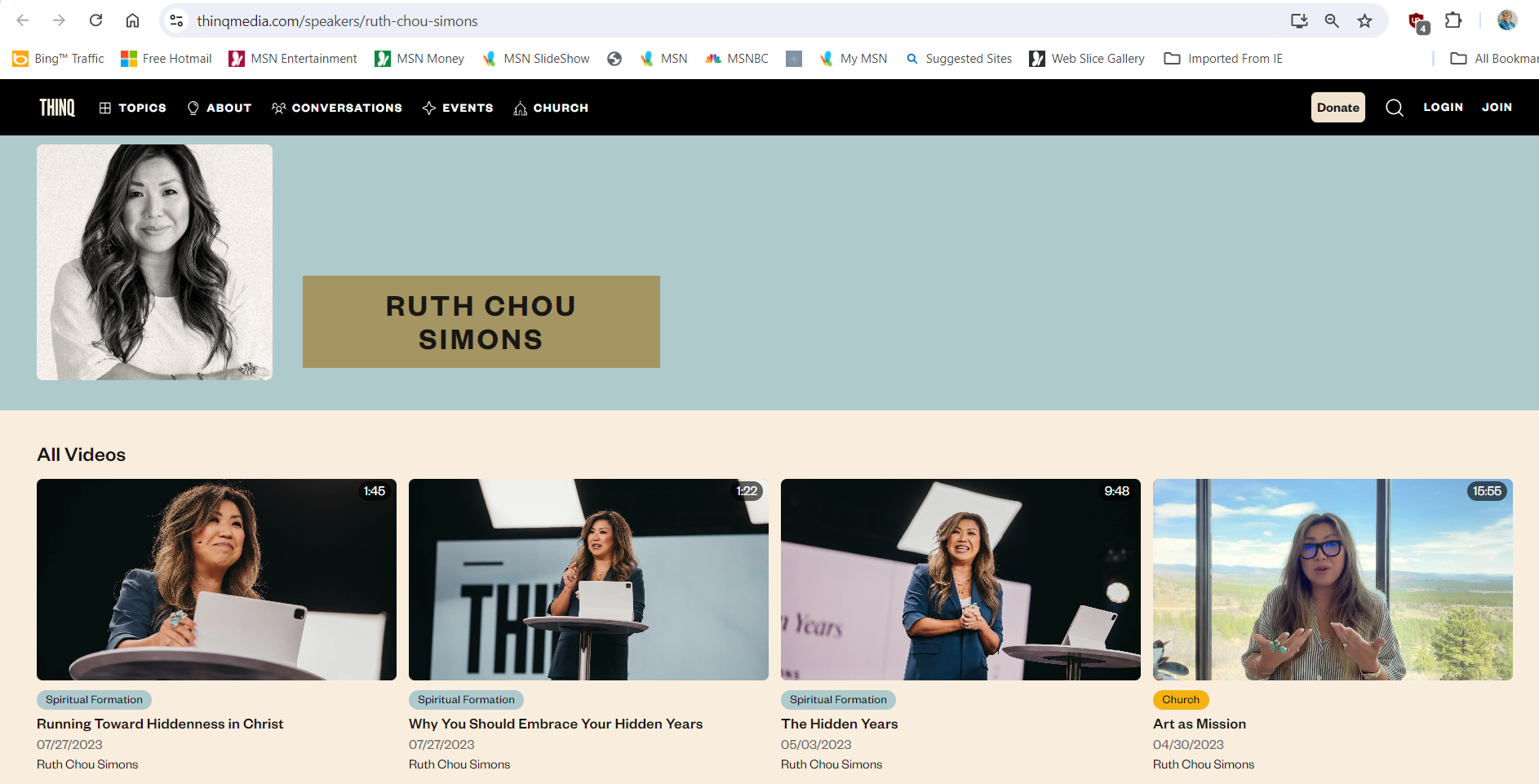The width and height of the screenshot is (1539, 784).
Task: Open the install app icon in address bar
Action: [1299, 20]
